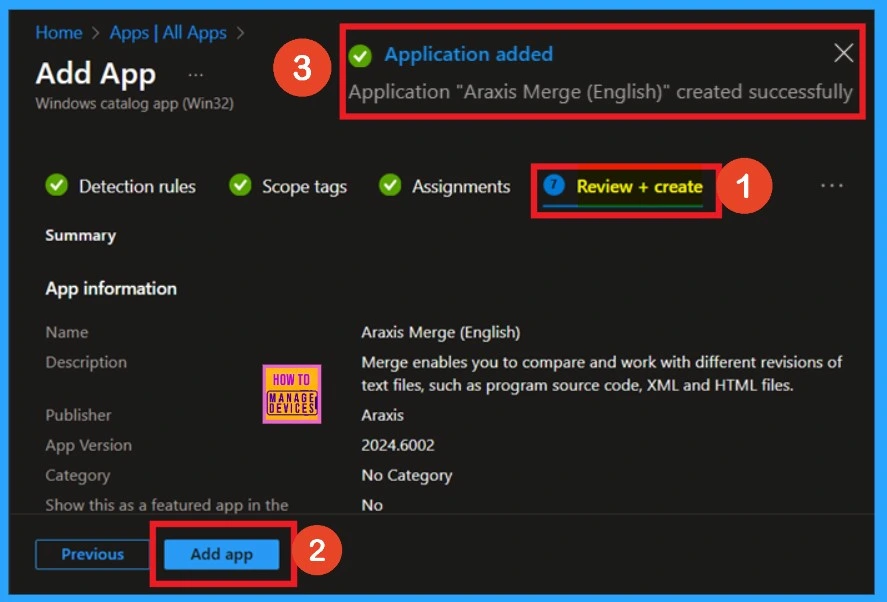
Task: Dismiss the Application added notification
Action: click(843, 53)
